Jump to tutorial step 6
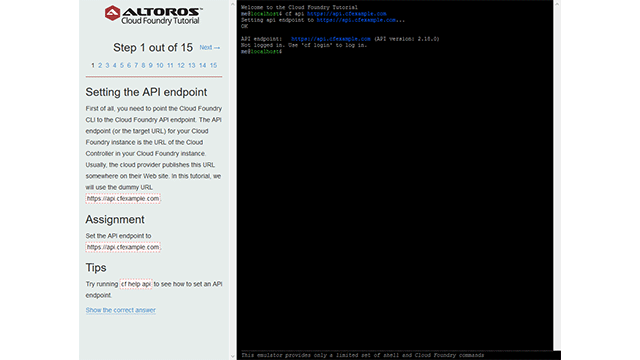The width and height of the screenshot is (640, 360). tap(129, 65)
